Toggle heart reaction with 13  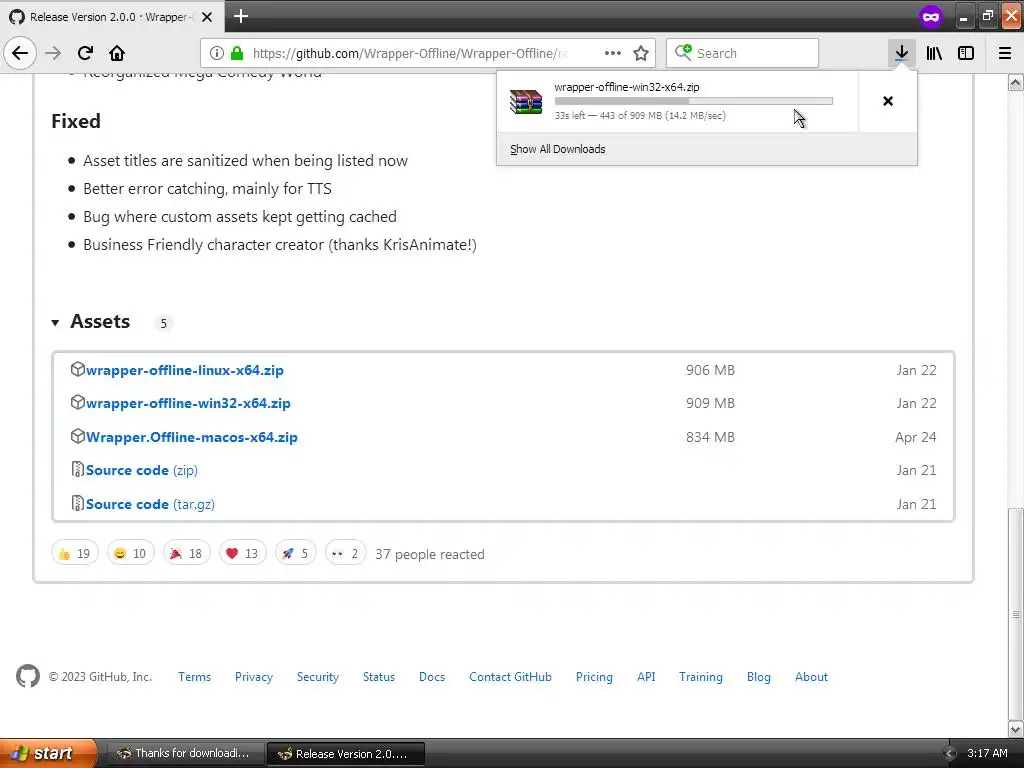point(242,553)
